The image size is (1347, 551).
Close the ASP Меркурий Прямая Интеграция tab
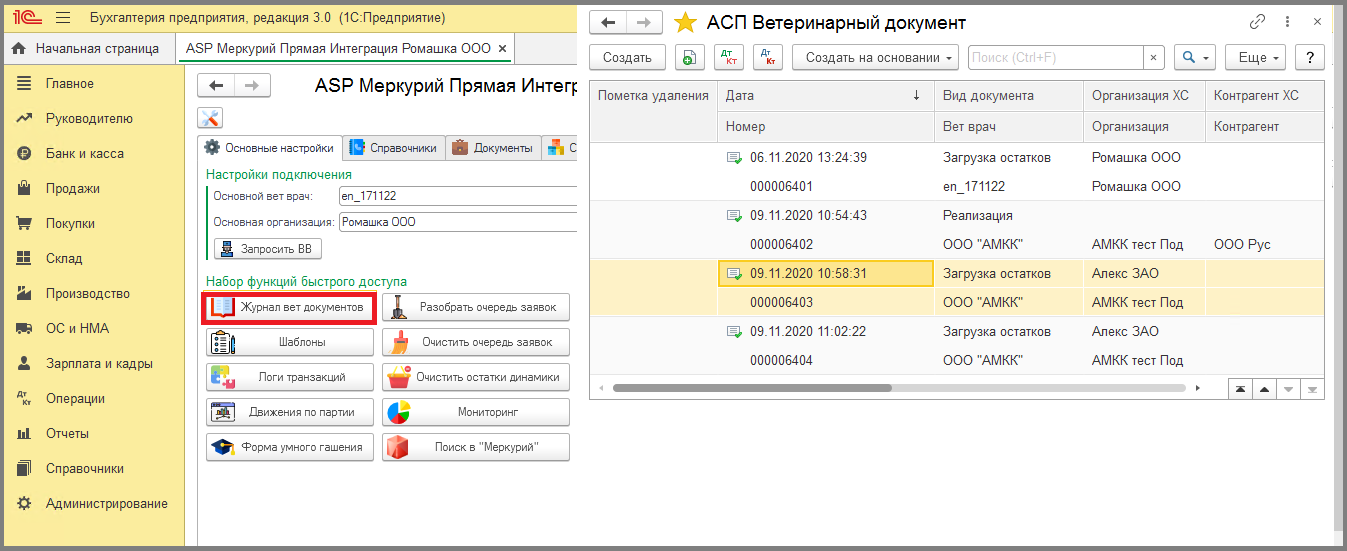click(x=502, y=48)
